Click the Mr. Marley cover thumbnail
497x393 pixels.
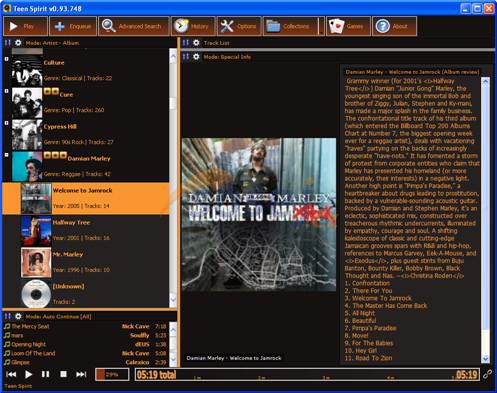coord(36,262)
